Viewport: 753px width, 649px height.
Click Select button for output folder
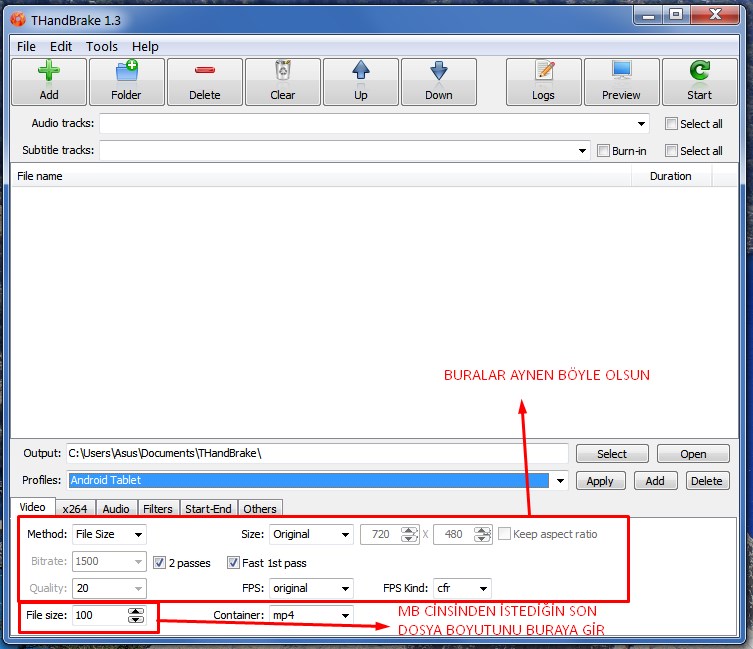click(612, 454)
